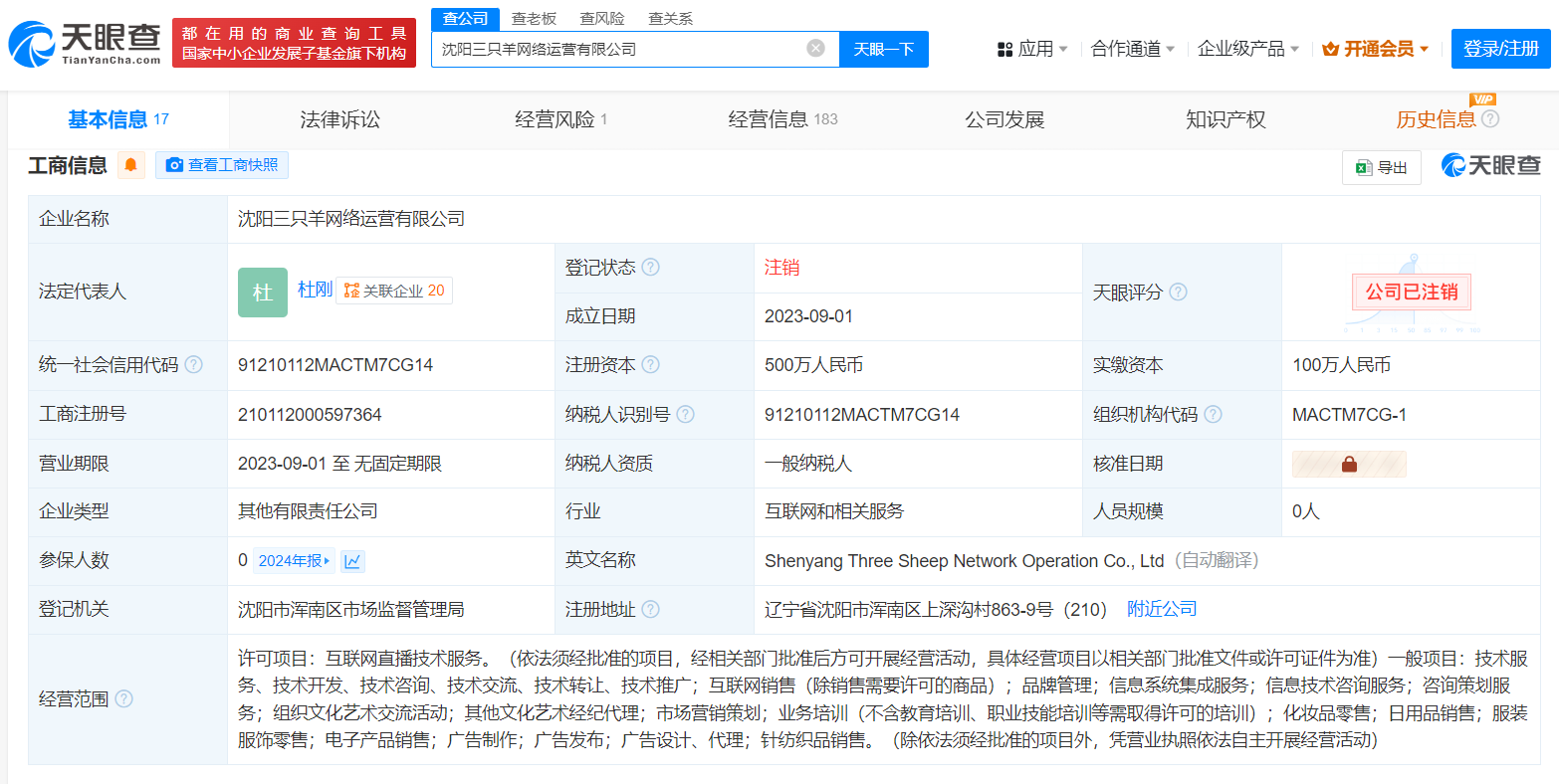
Task: Clear the search box with X icon
Action: click(815, 48)
